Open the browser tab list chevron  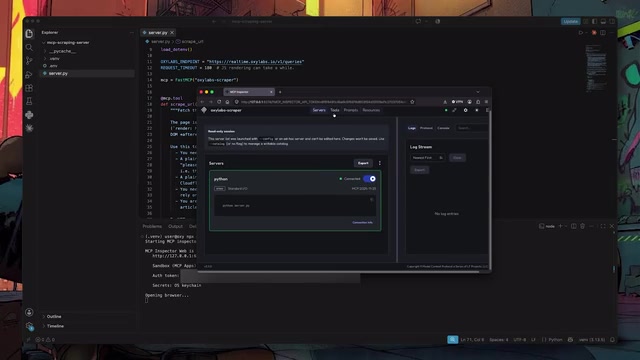(x=478, y=92)
